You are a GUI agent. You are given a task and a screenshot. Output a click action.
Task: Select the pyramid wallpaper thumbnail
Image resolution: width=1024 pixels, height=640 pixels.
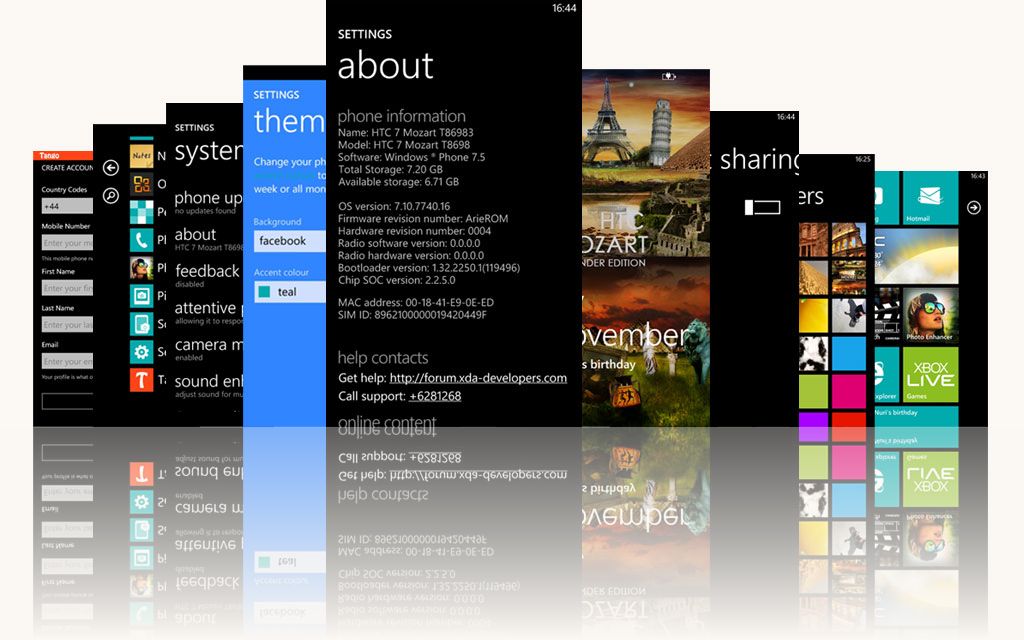(x=813, y=278)
